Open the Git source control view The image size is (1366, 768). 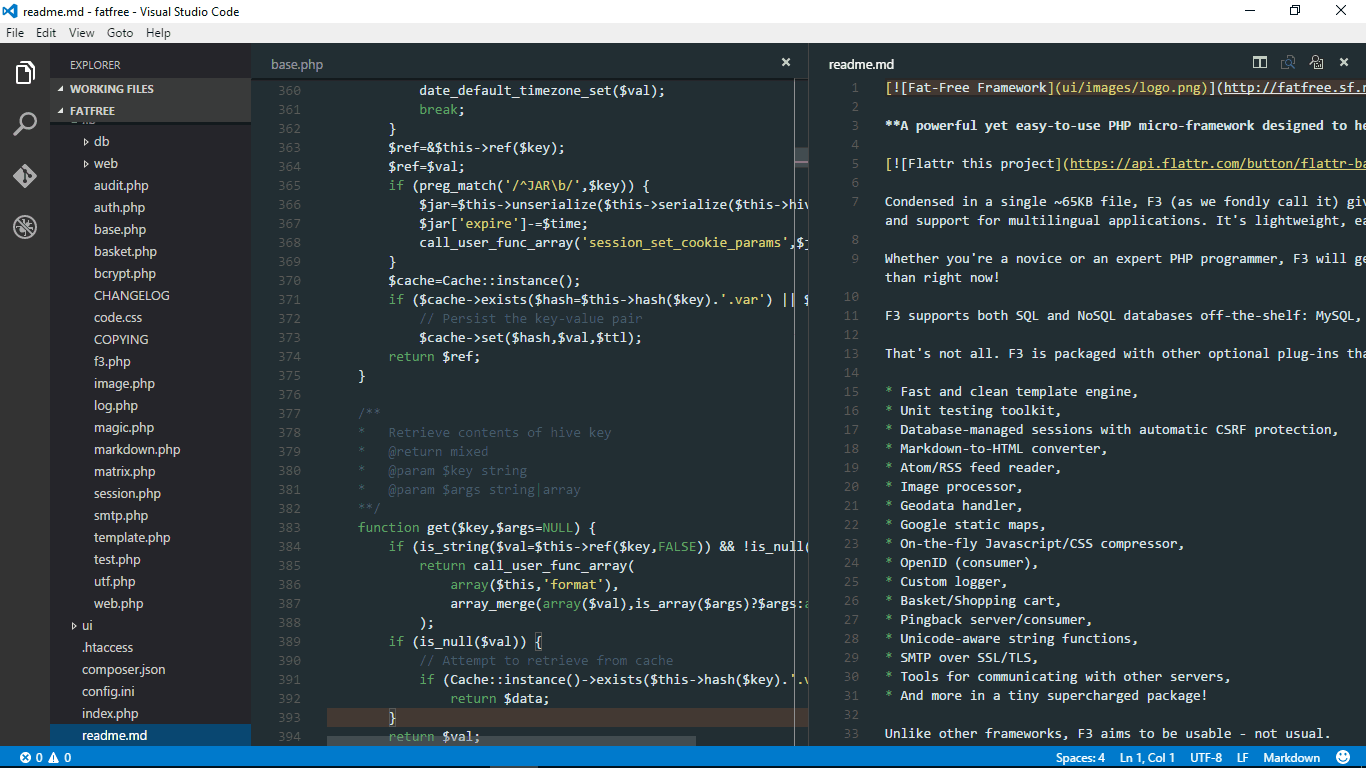[25, 176]
